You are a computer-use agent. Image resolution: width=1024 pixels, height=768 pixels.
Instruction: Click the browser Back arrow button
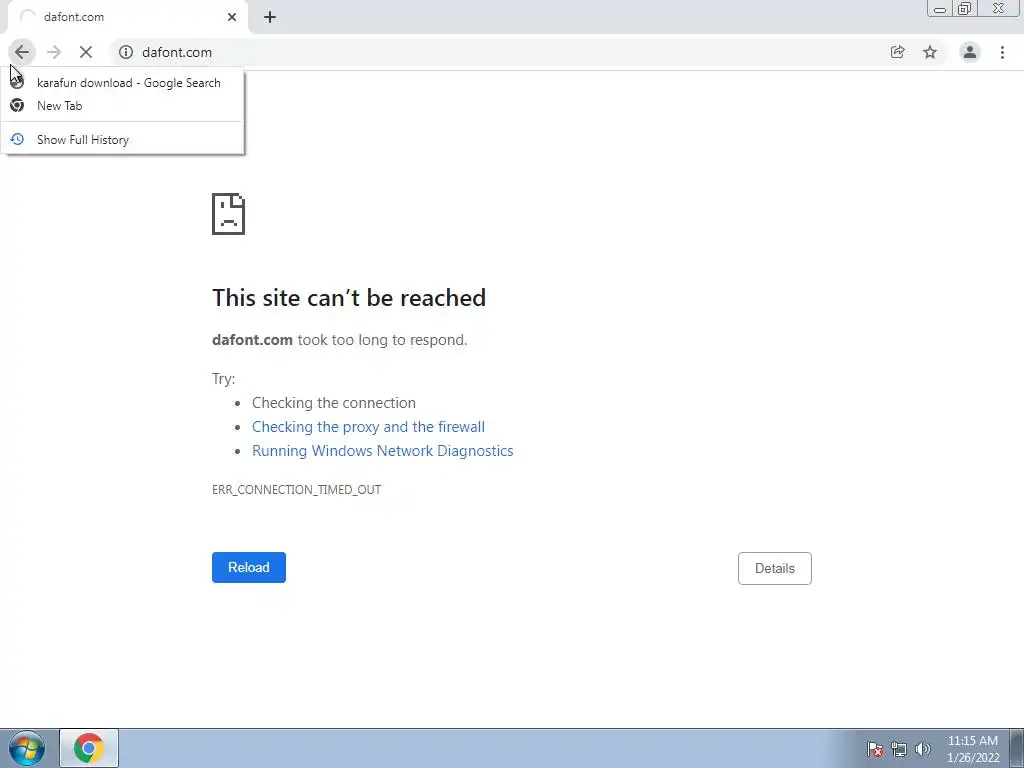click(22, 52)
